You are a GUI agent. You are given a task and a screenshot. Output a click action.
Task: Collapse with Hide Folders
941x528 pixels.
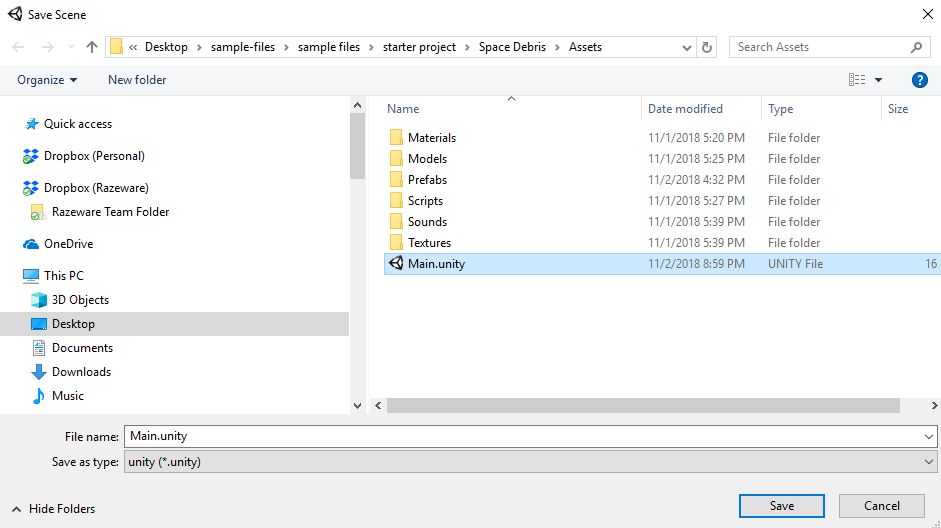[53, 509]
